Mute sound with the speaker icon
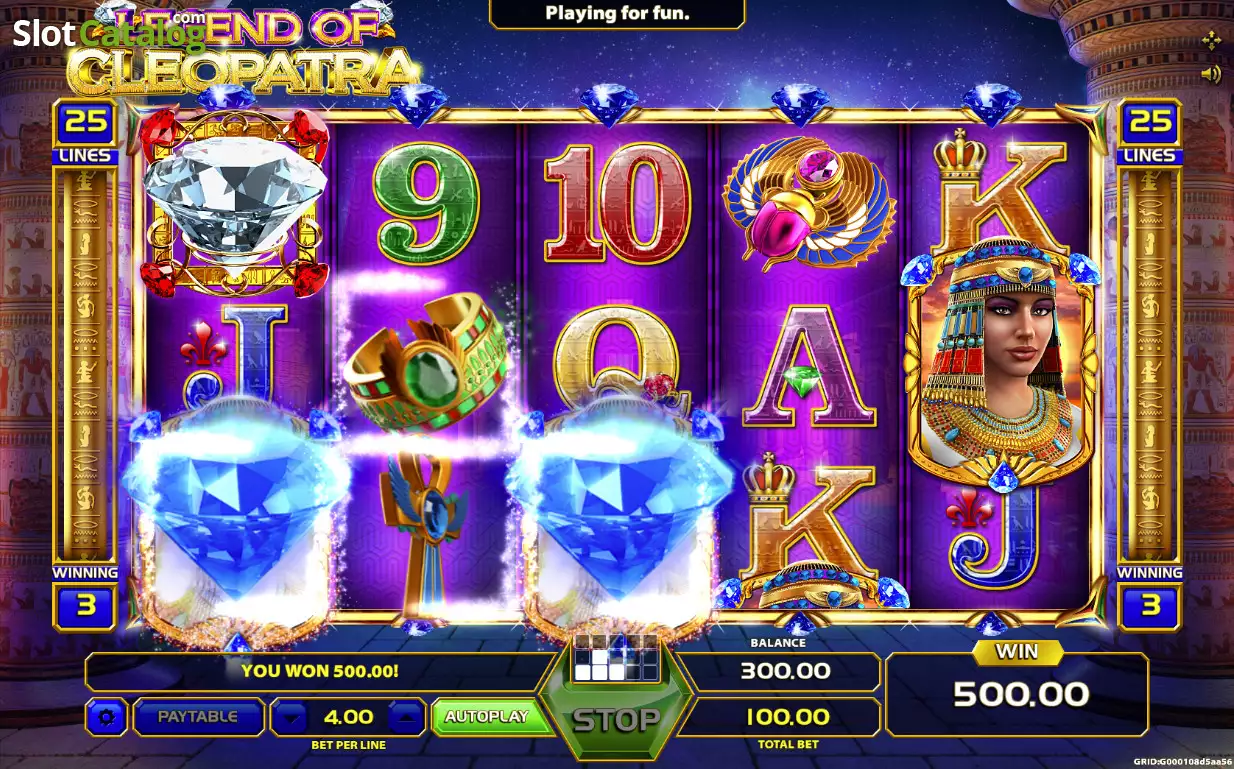 point(1210,74)
